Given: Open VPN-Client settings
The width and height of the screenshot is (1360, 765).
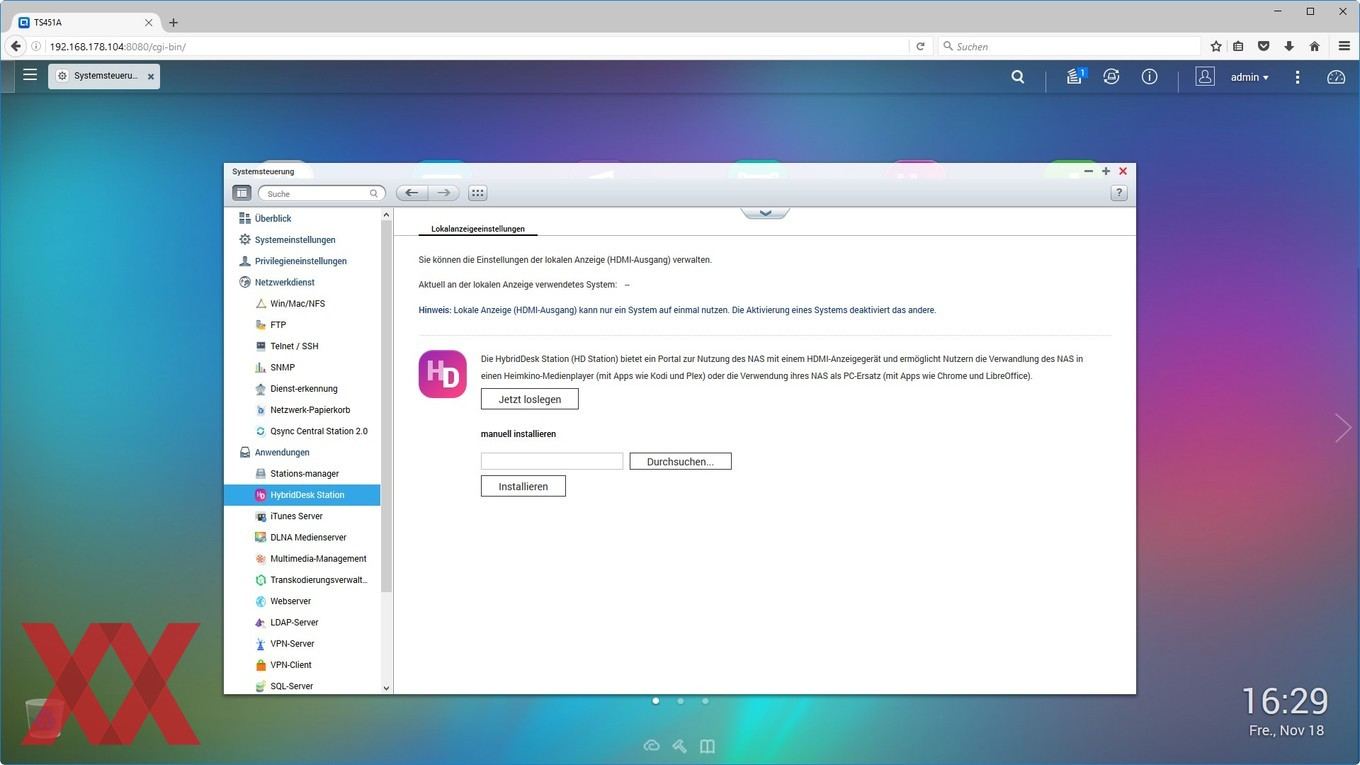Looking at the screenshot, I should tap(291, 665).
